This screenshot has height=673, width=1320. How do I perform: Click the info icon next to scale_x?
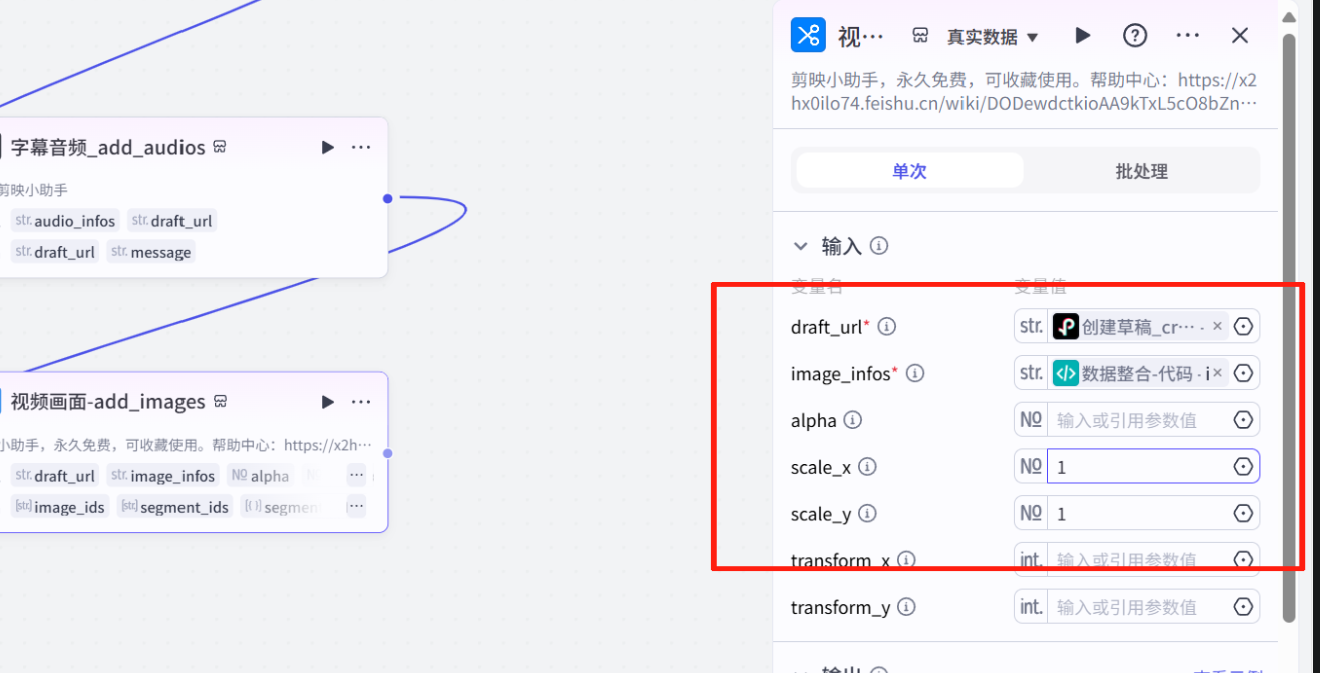coord(868,467)
